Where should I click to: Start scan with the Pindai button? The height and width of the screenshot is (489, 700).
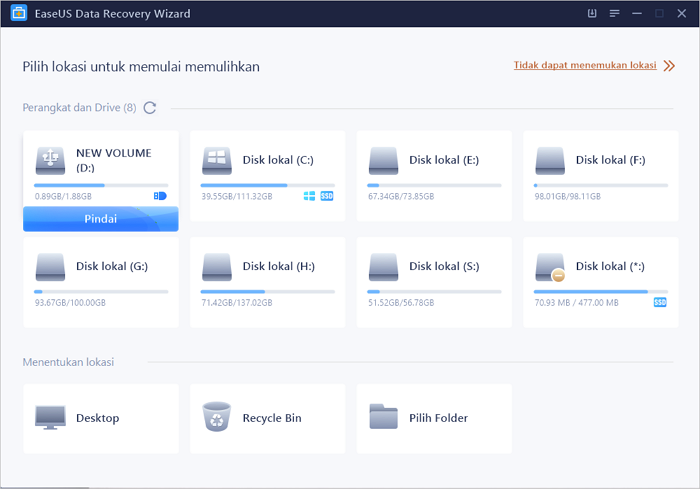click(x=101, y=219)
